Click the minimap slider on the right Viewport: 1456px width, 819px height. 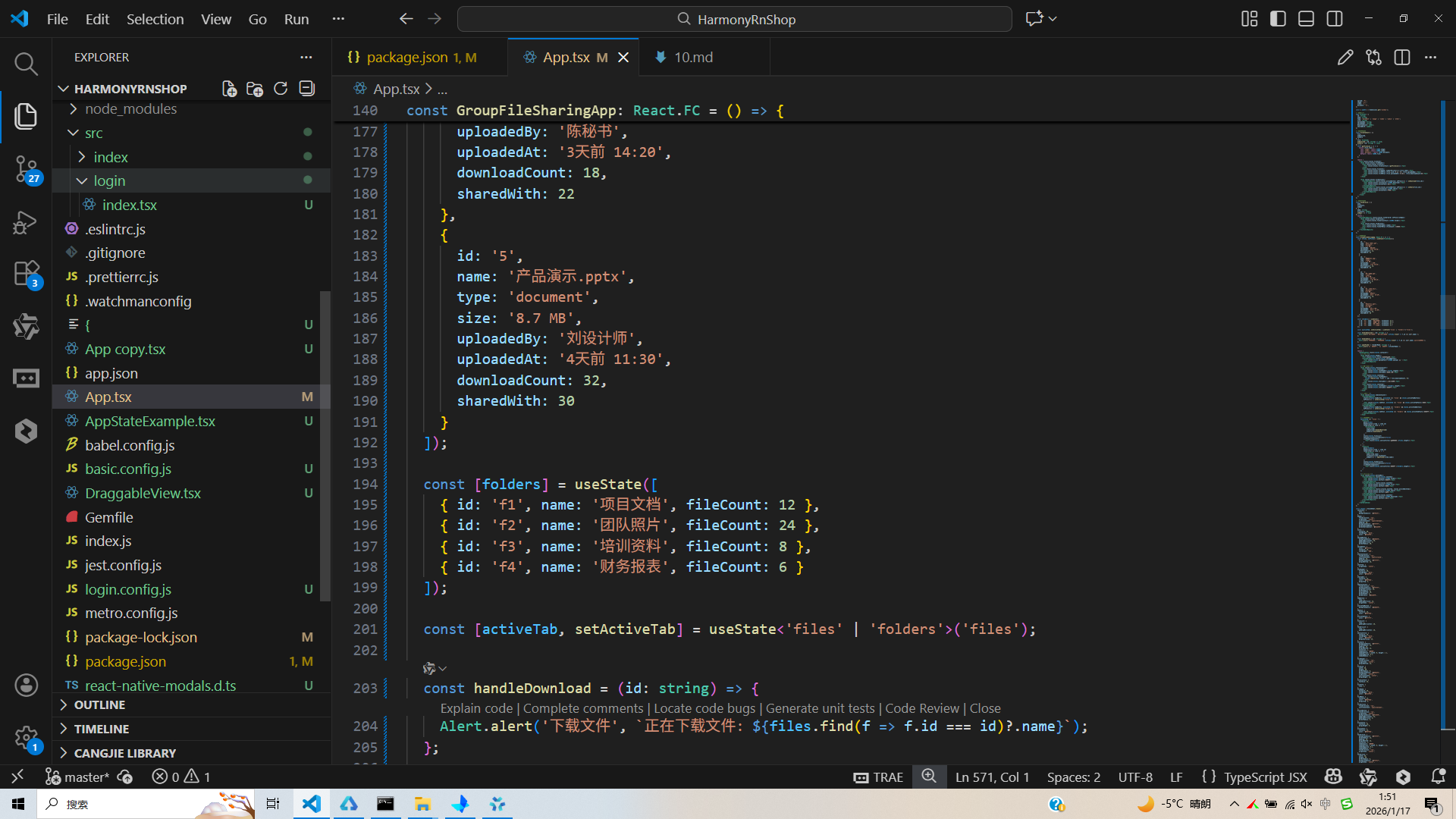(x=1448, y=312)
